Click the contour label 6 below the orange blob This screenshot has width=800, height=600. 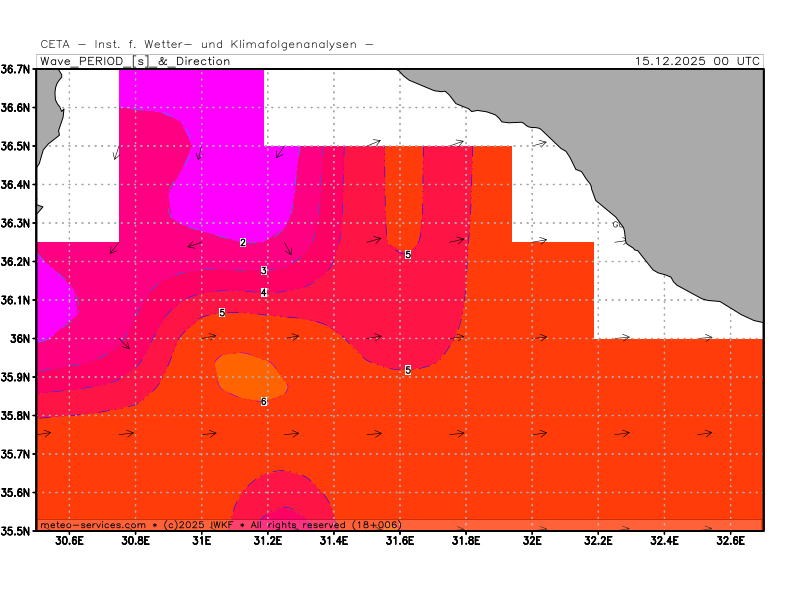pyautogui.click(x=264, y=402)
